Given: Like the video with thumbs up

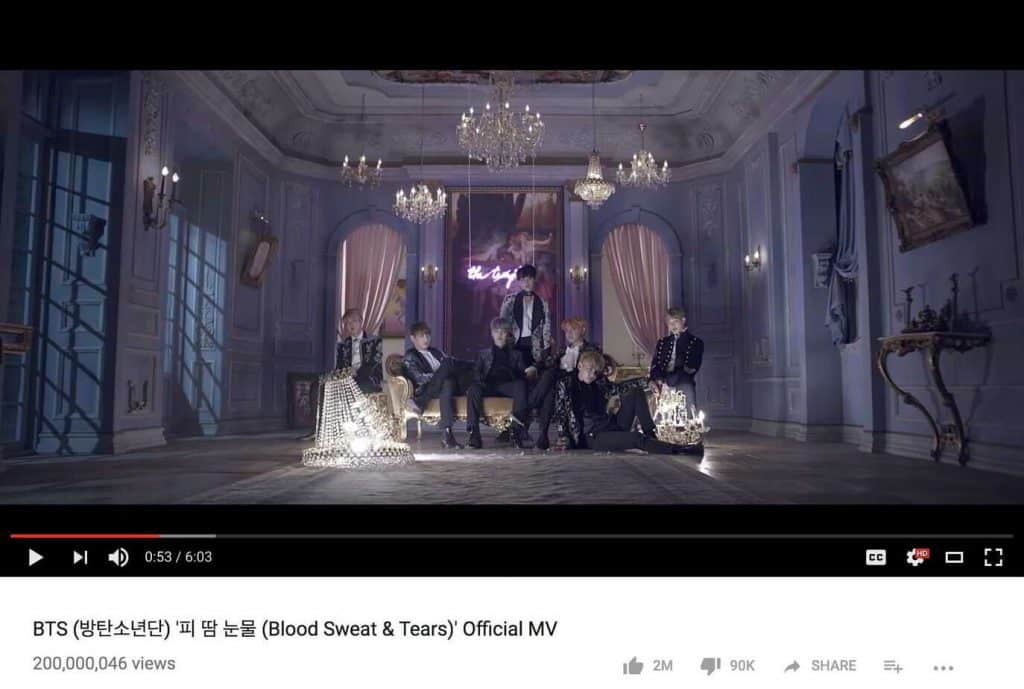Looking at the screenshot, I should [633, 665].
